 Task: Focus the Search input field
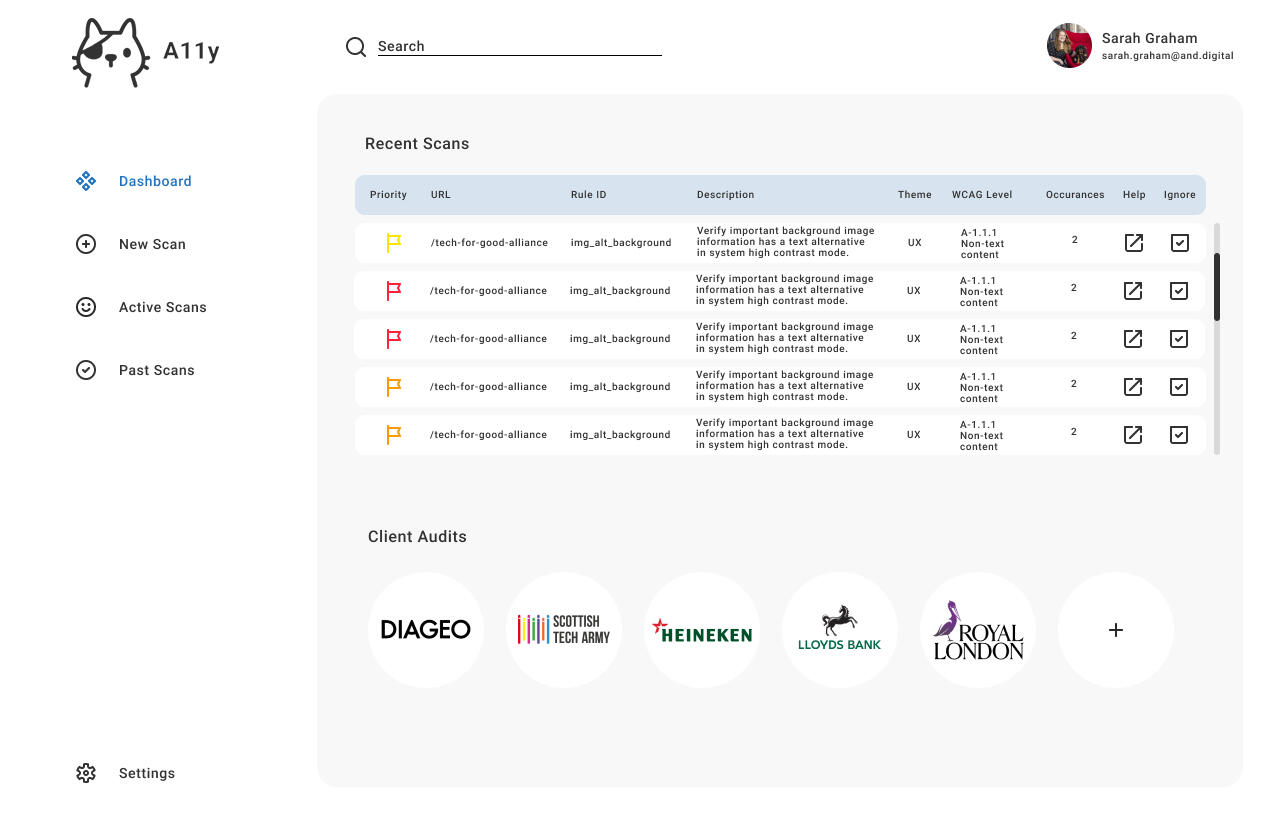[519, 46]
